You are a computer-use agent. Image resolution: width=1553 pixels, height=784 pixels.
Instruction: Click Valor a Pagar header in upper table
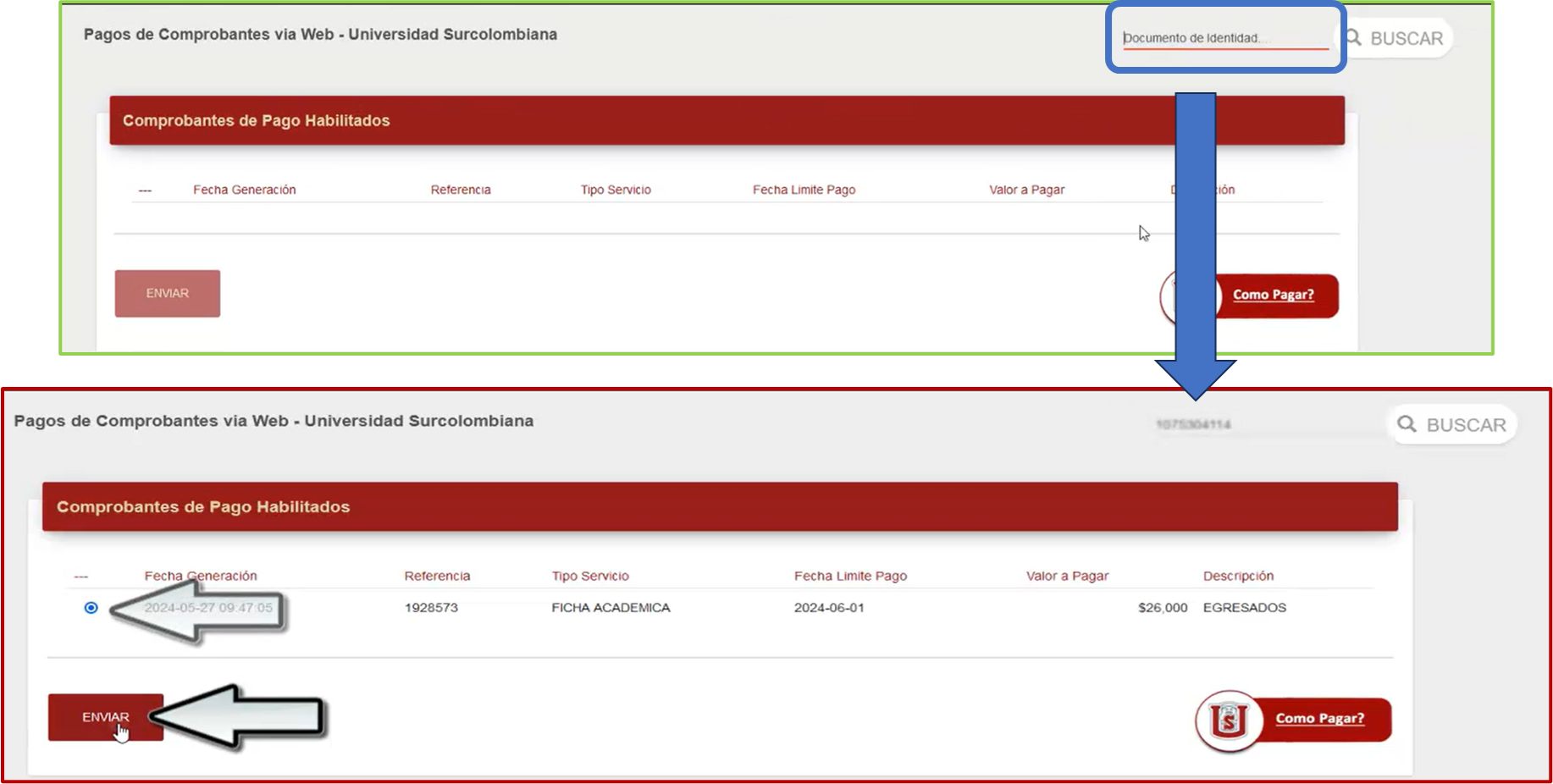(1026, 190)
